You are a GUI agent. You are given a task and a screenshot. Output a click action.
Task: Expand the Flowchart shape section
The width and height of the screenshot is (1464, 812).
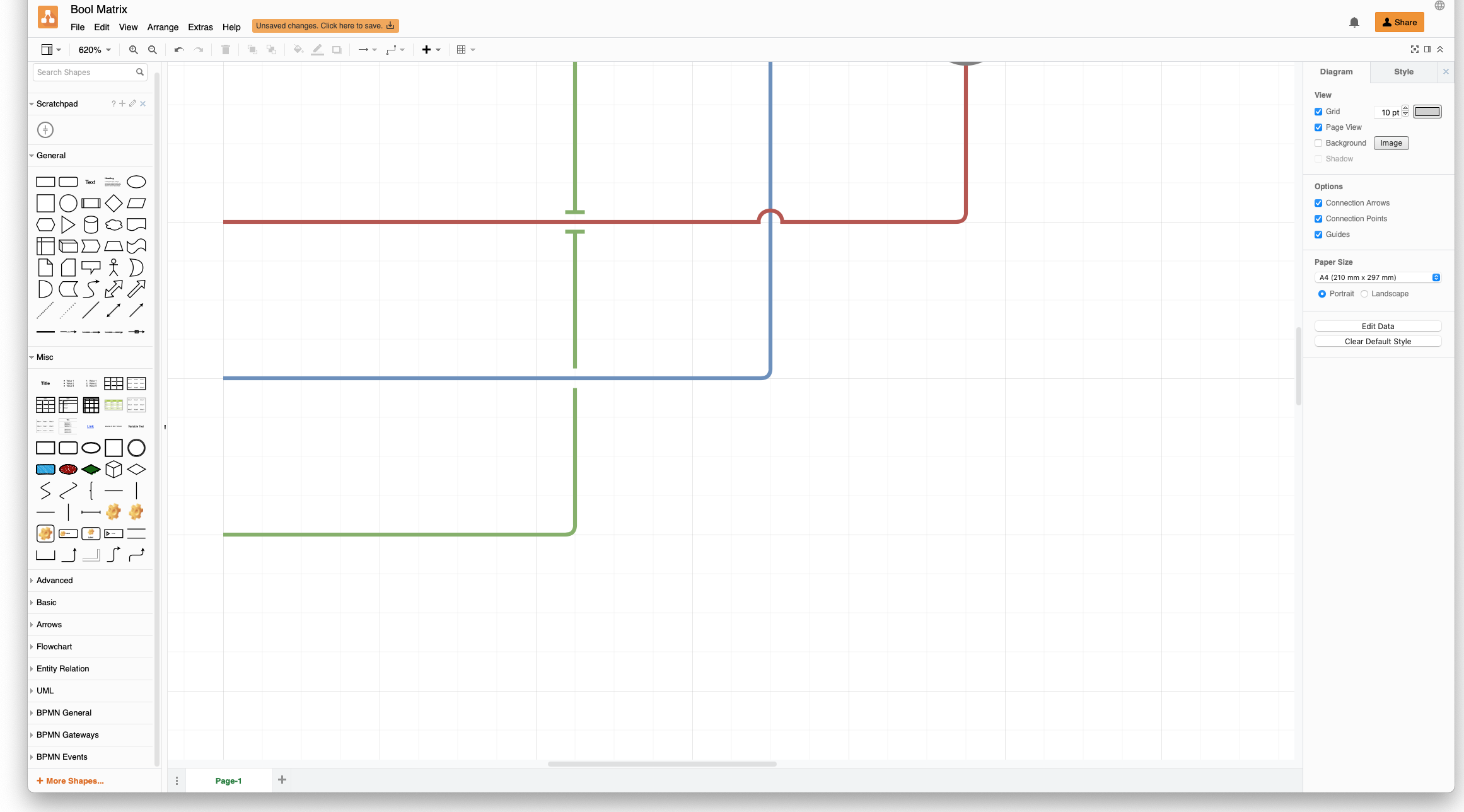pyautogui.click(x=54, y=646)
